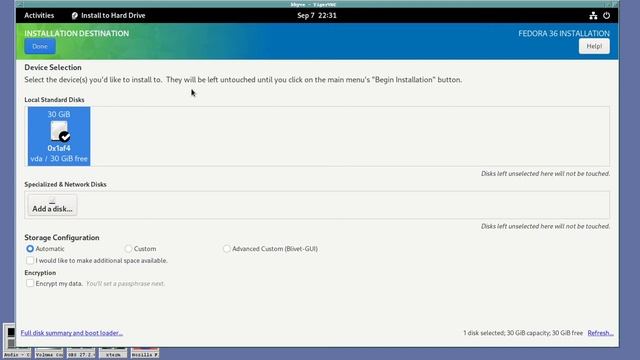Click the blue Done button

(x=40, y=47)
